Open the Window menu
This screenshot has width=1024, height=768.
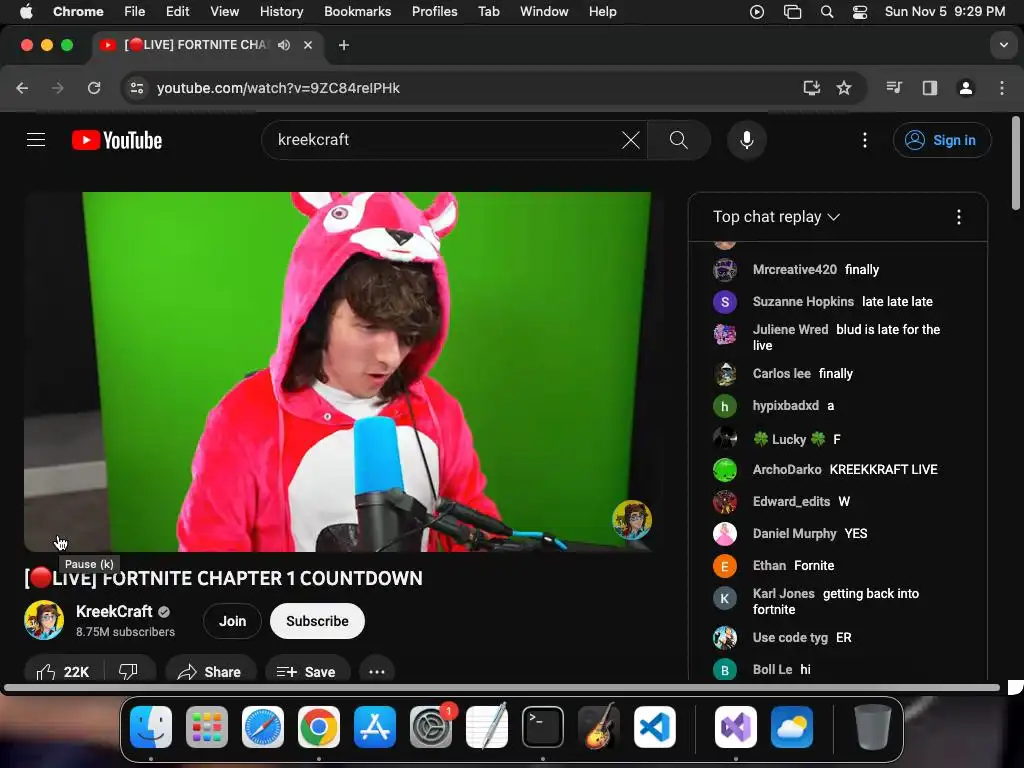click(544, 11)
